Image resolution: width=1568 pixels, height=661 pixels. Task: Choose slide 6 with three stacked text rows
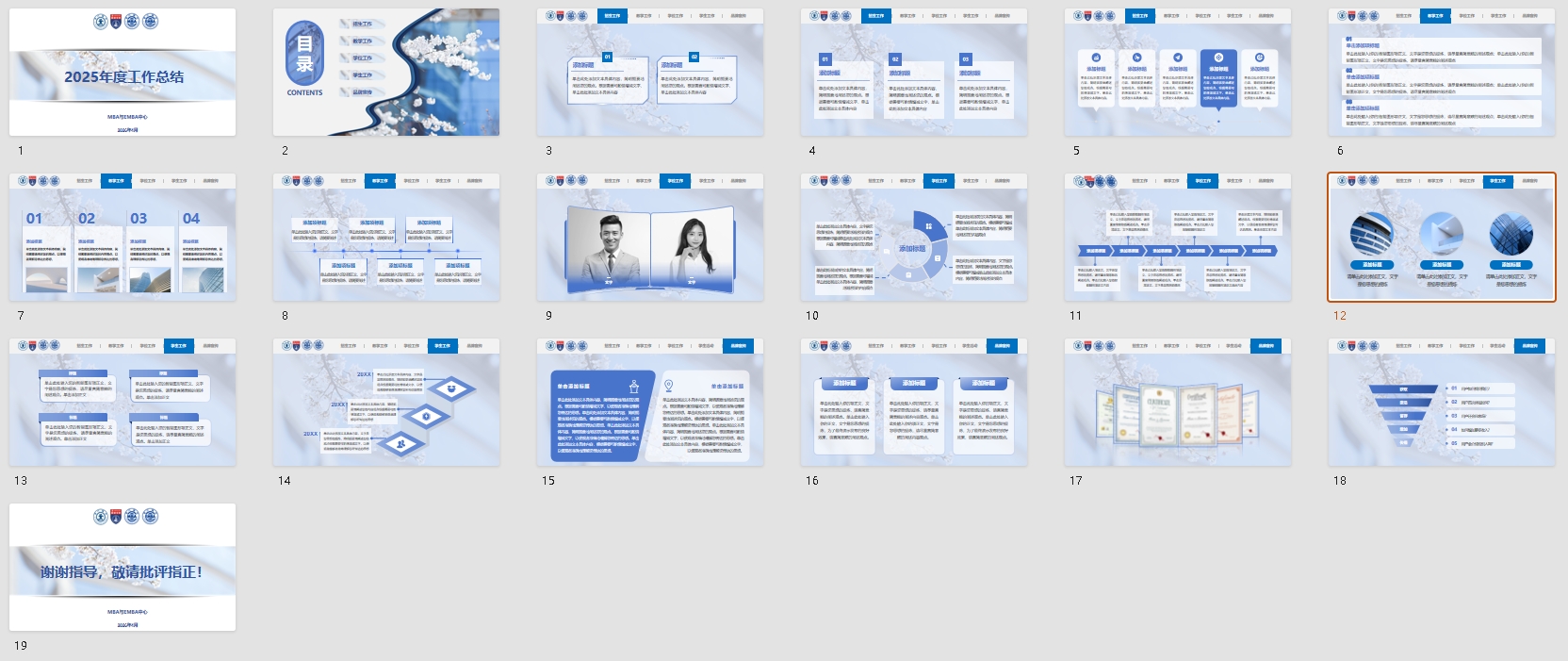click(x=1442, y=73)
